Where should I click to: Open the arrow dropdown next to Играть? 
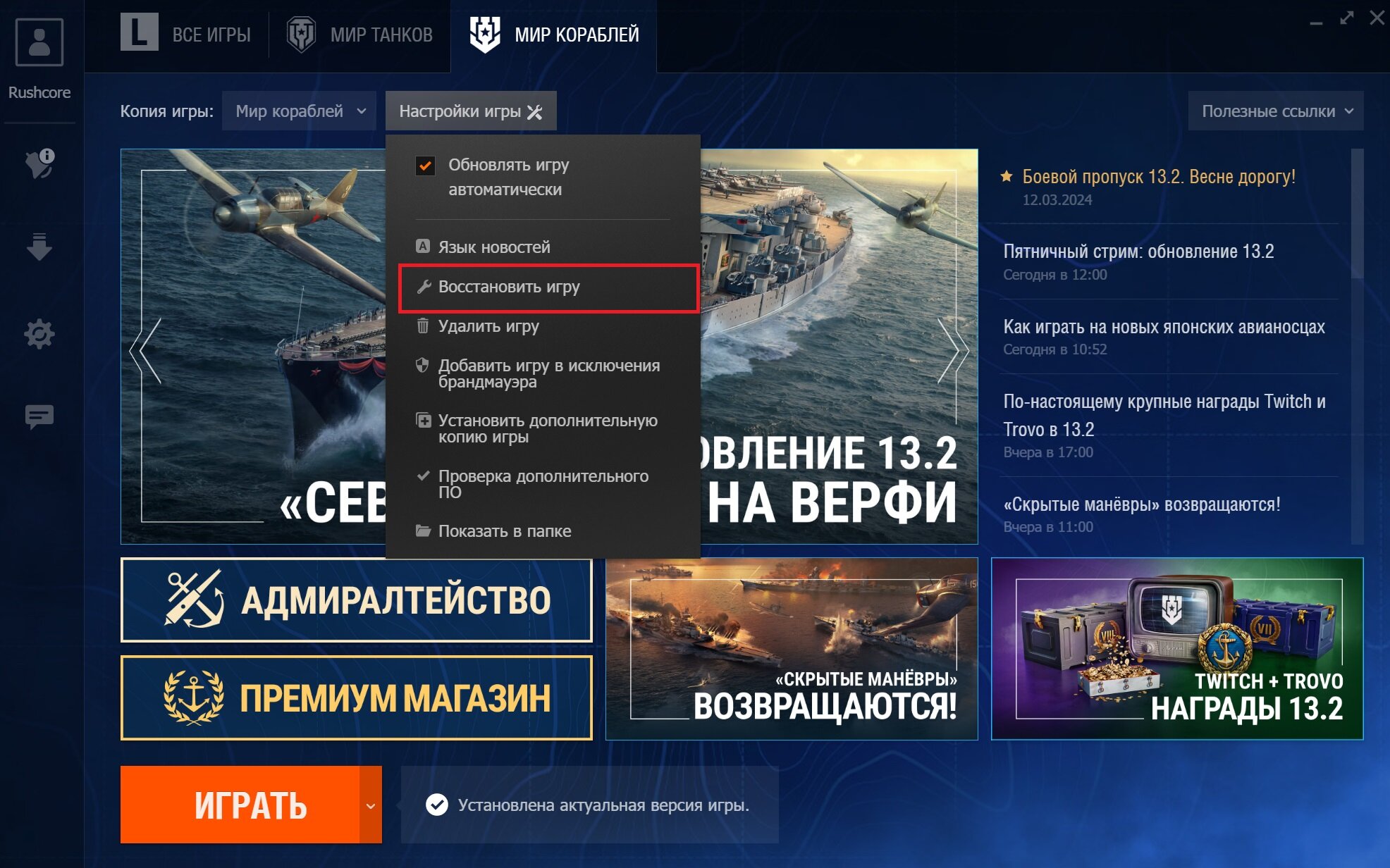[x=371, y=805]
